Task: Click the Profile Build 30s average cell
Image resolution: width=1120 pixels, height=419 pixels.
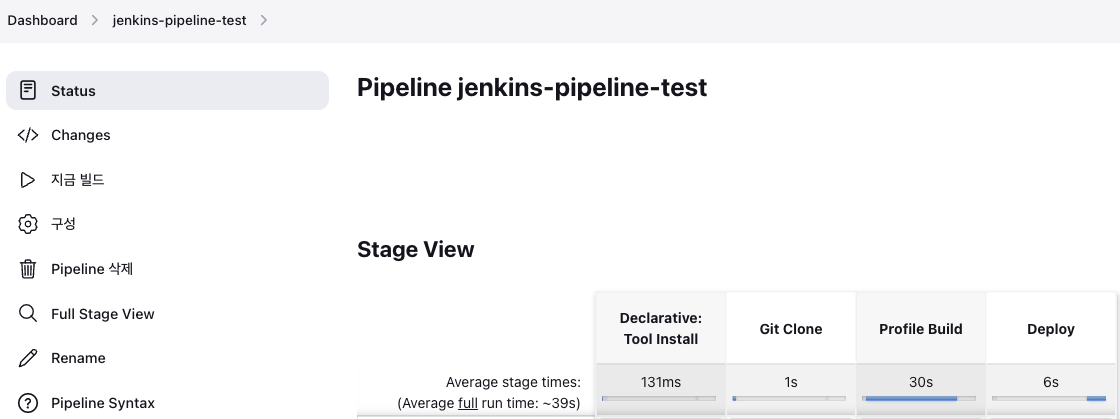Action: point(920,382)
